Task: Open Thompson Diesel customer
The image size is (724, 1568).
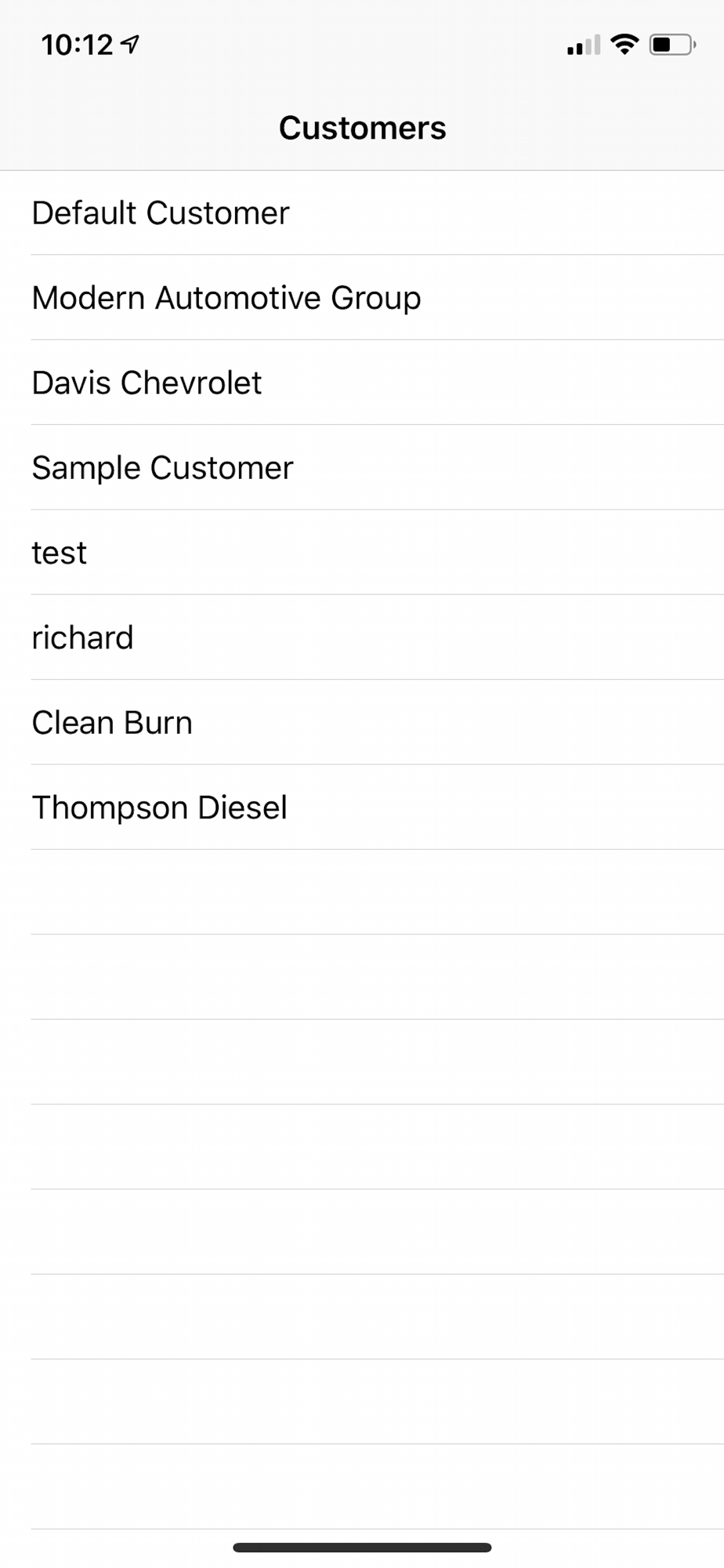Action: pyautogui.click(x=160, y=808)
